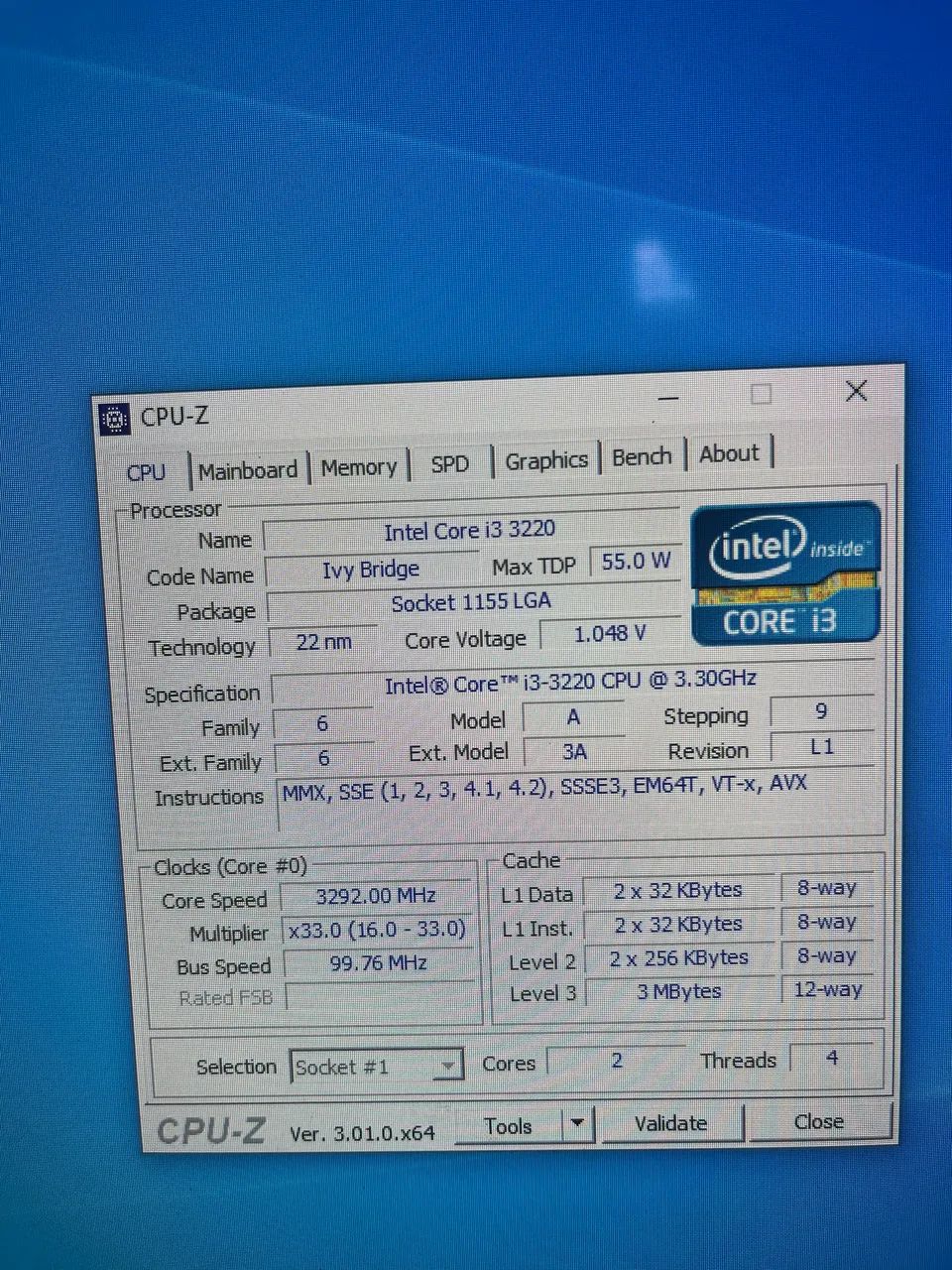Click the Stepping value 9
The width and height of the screenshot is (952, 1270).
[821, 711]
